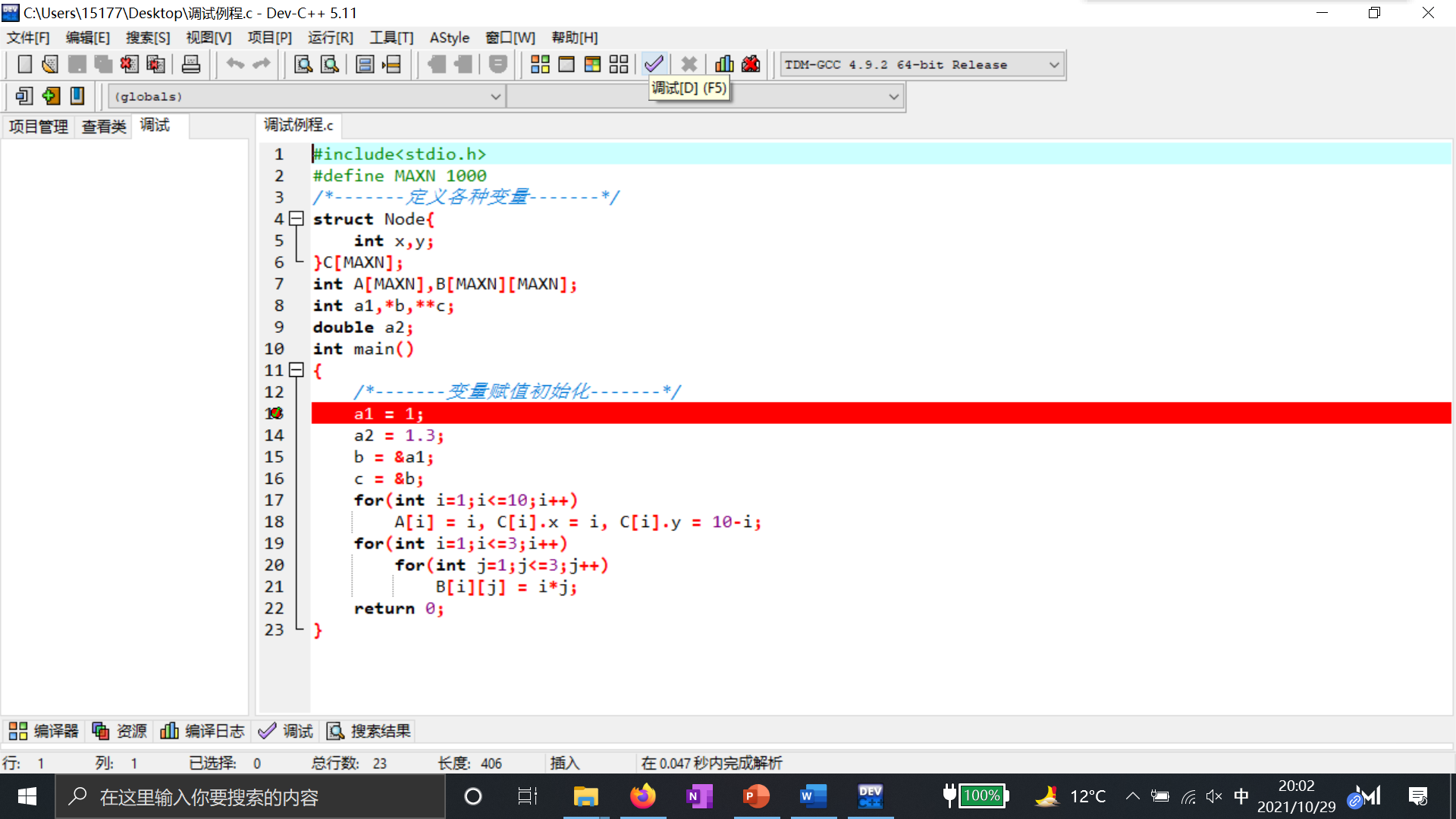Click the Insert snippet toolbar icon
The width and height of the screenshot is (1456, 819).
tap(24, 96)
